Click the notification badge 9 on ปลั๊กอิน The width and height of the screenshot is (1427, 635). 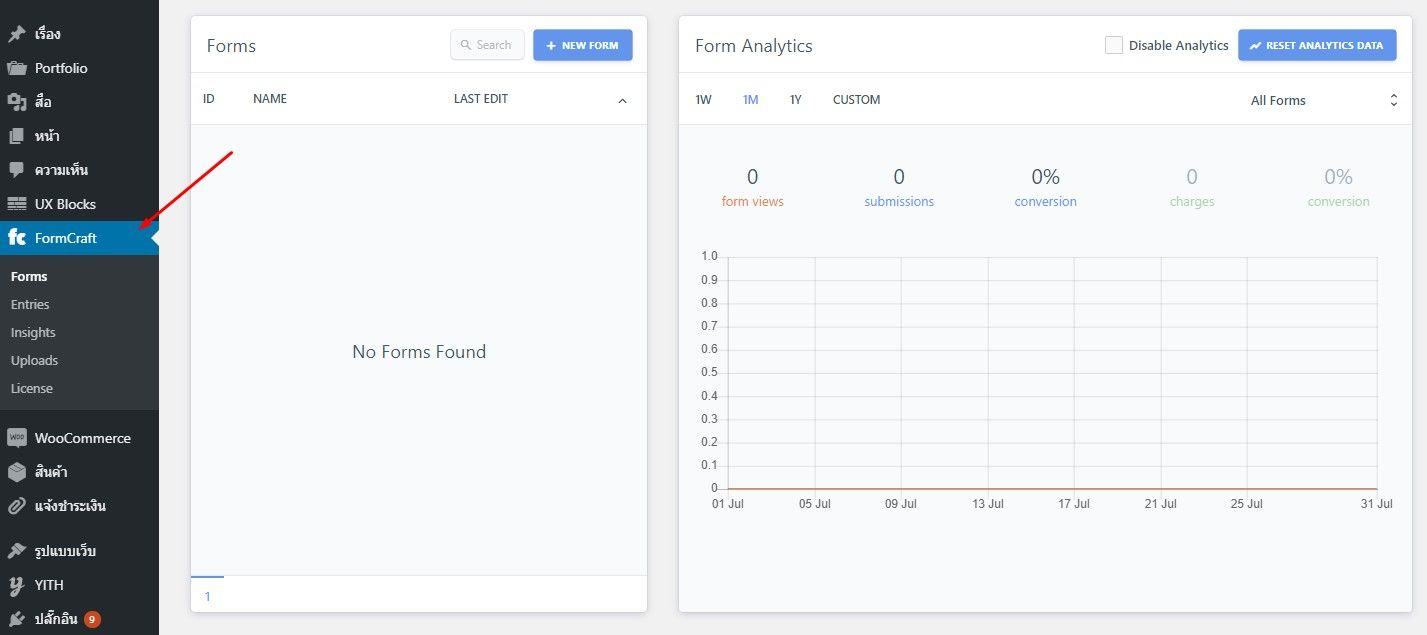pyautogui.click(x=92, y=619)
